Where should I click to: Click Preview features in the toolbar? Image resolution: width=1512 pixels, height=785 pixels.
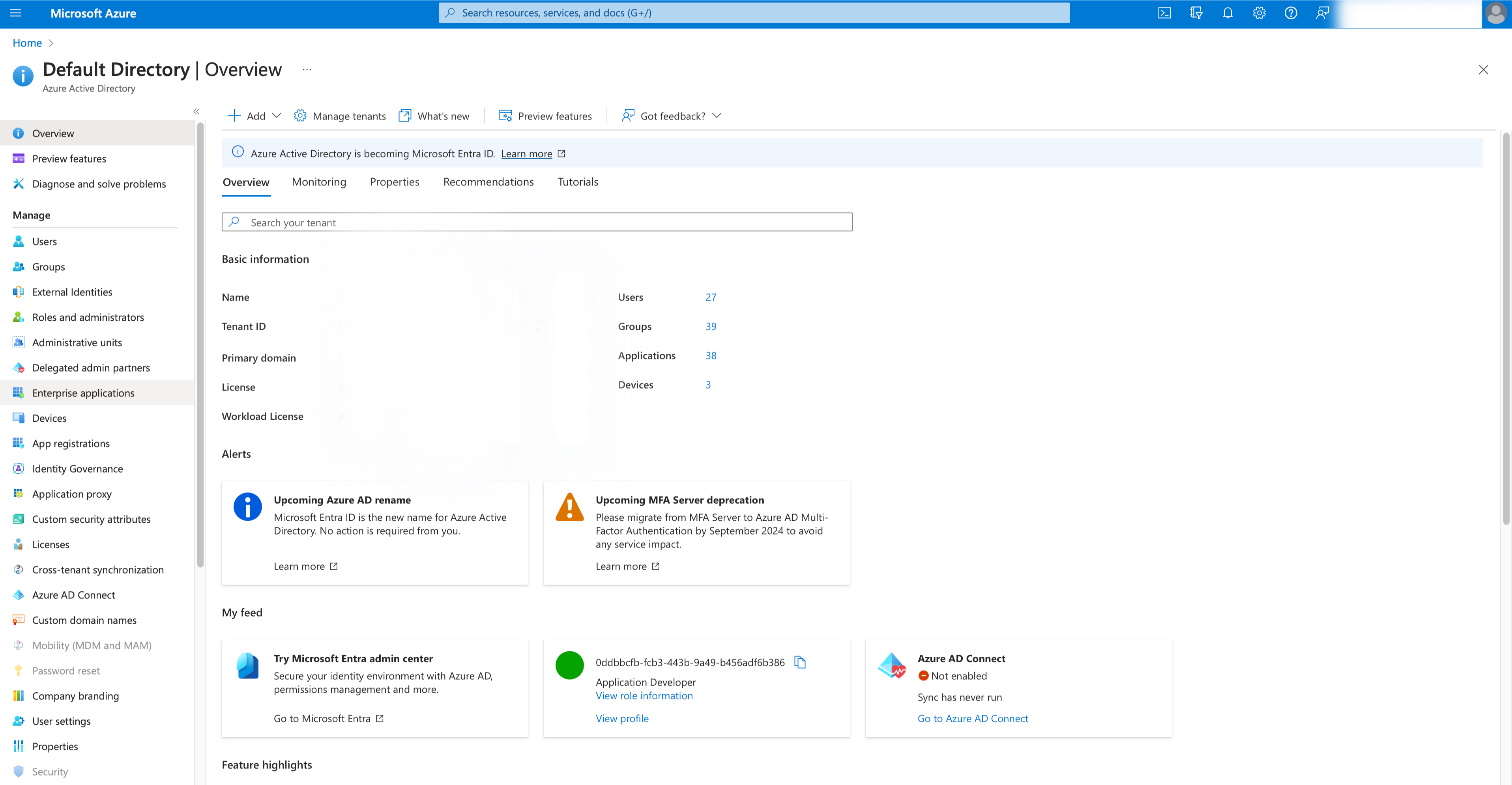coord(545,116)
